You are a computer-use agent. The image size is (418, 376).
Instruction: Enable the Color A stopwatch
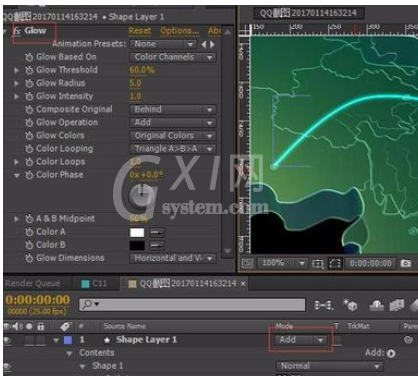pos(29,232)
